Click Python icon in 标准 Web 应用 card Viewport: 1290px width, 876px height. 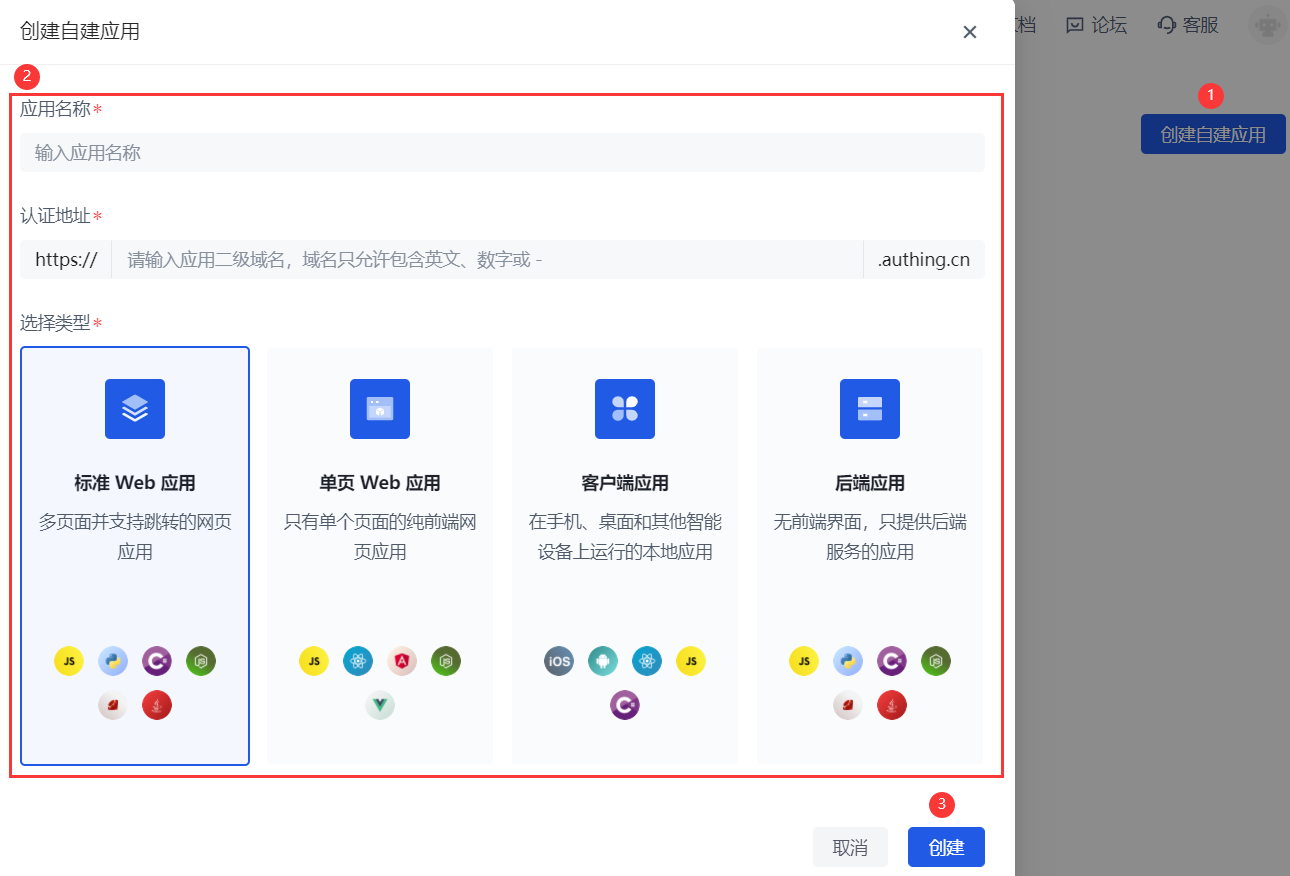[113, 661]
